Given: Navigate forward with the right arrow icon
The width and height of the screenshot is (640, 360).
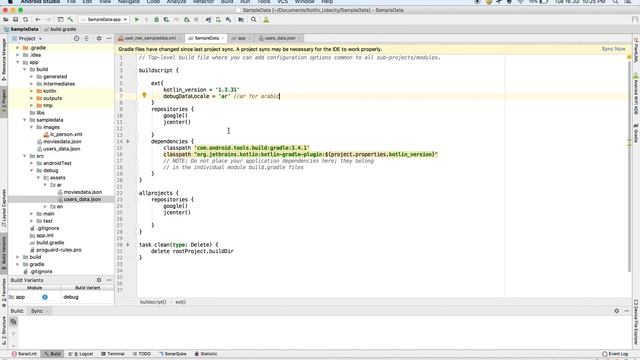Looking at the screenshot, I should tap(48, 19).
